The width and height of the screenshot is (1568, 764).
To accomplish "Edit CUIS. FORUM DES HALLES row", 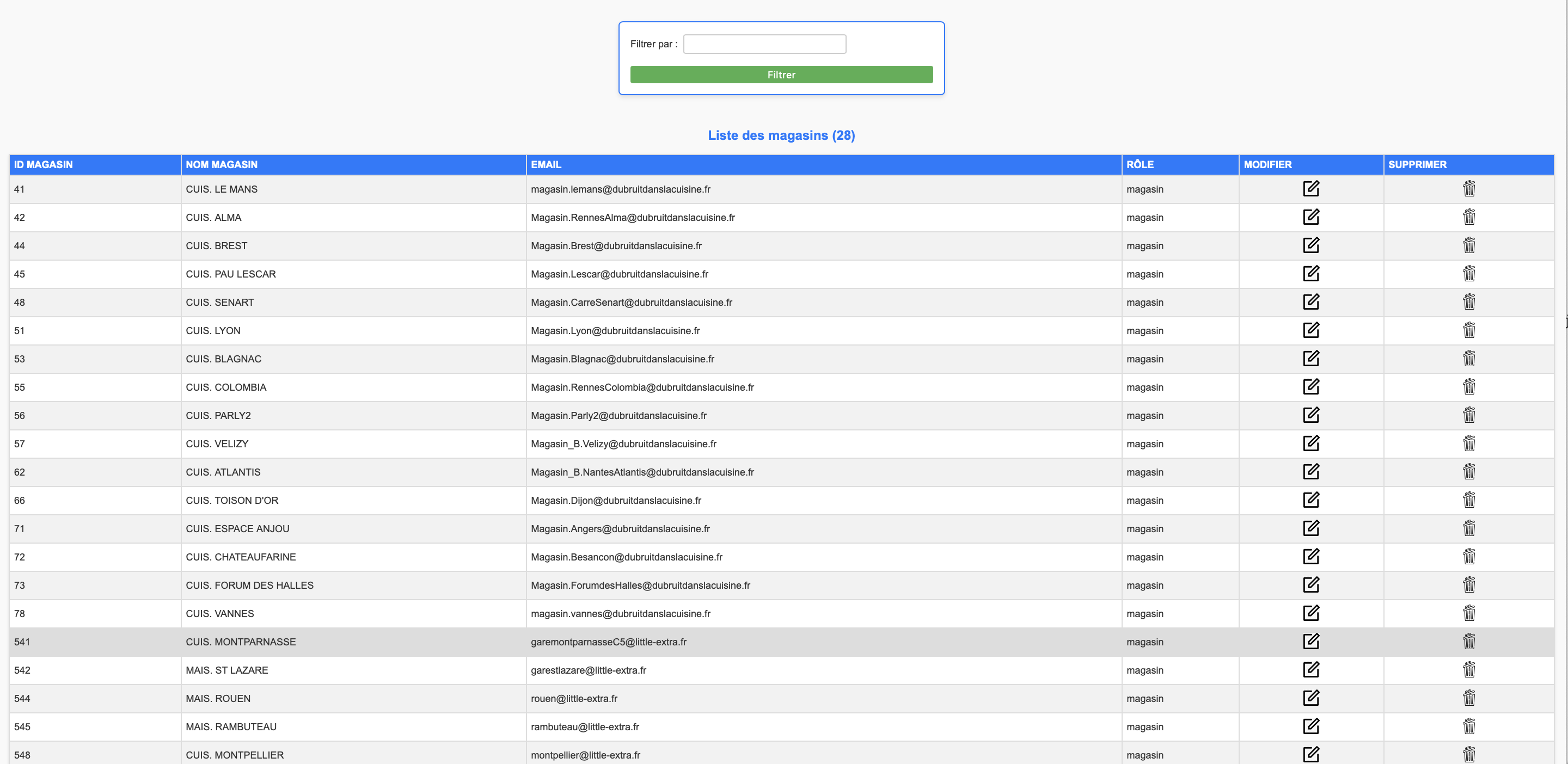I will 1311,584.
